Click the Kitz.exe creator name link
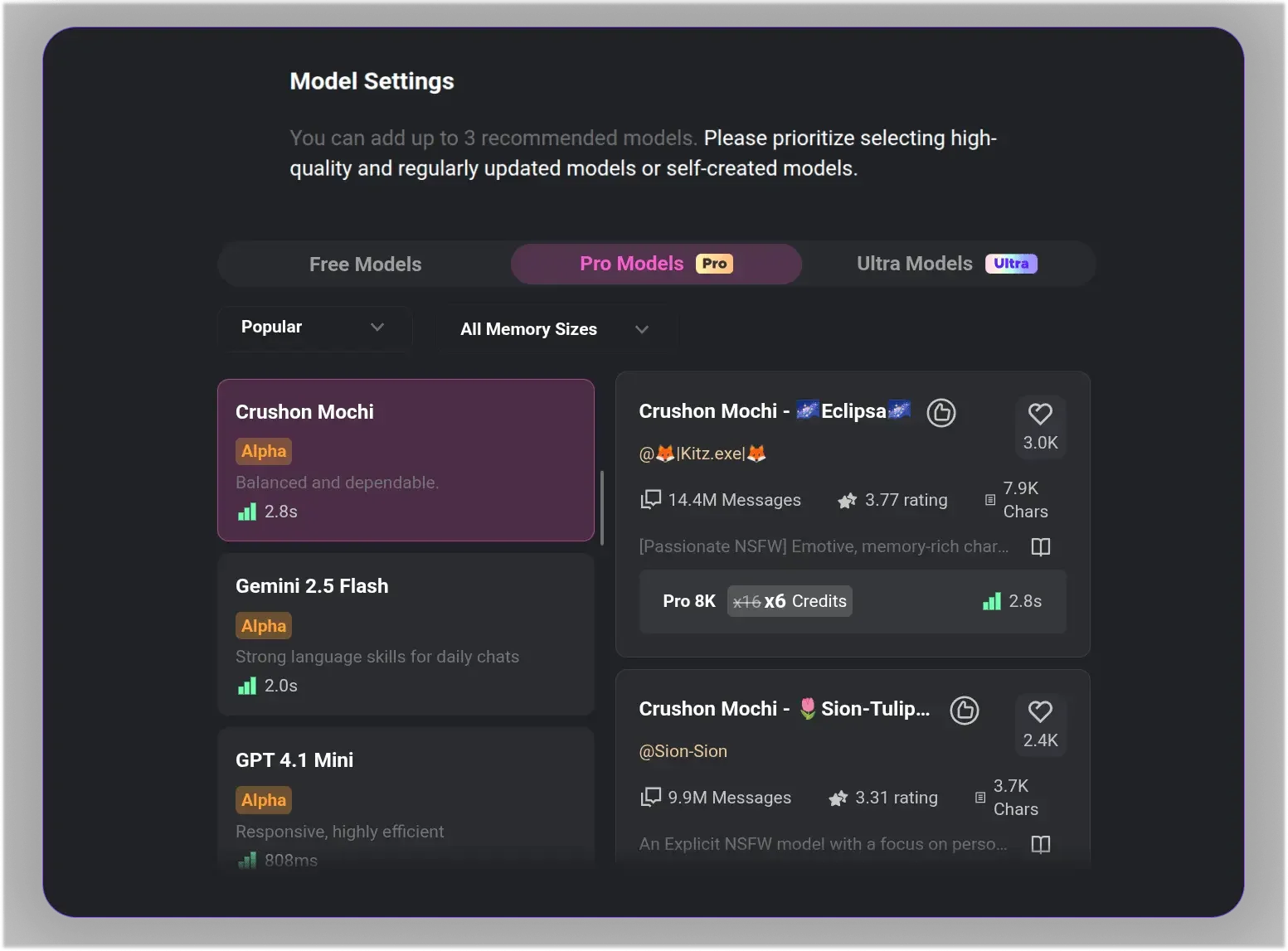The image size is (1288, 951). 702,454
